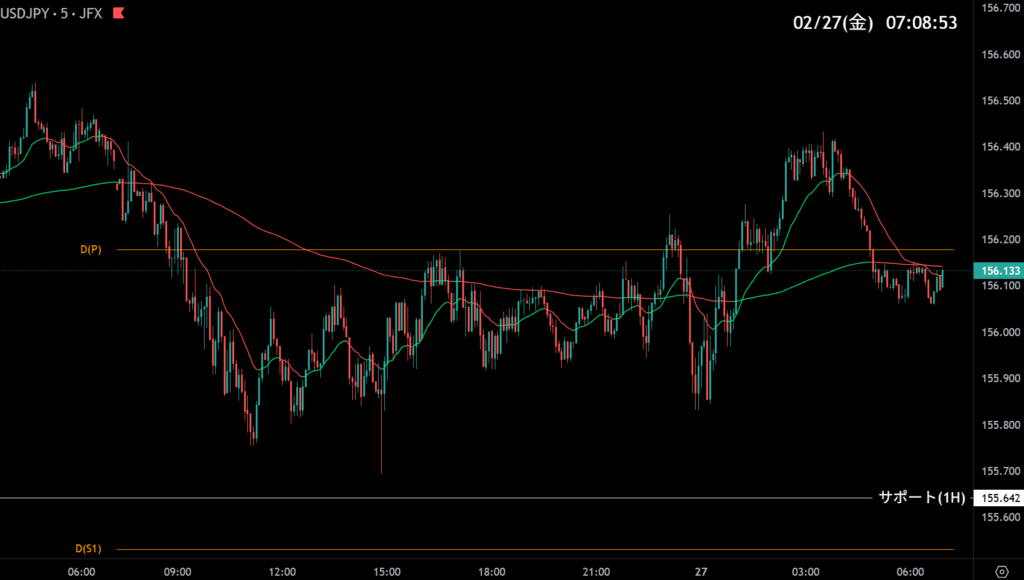Click the 15:00 marker on time axis
Image resolution: width=1024 pixels, height=580 pixels.
387,572
